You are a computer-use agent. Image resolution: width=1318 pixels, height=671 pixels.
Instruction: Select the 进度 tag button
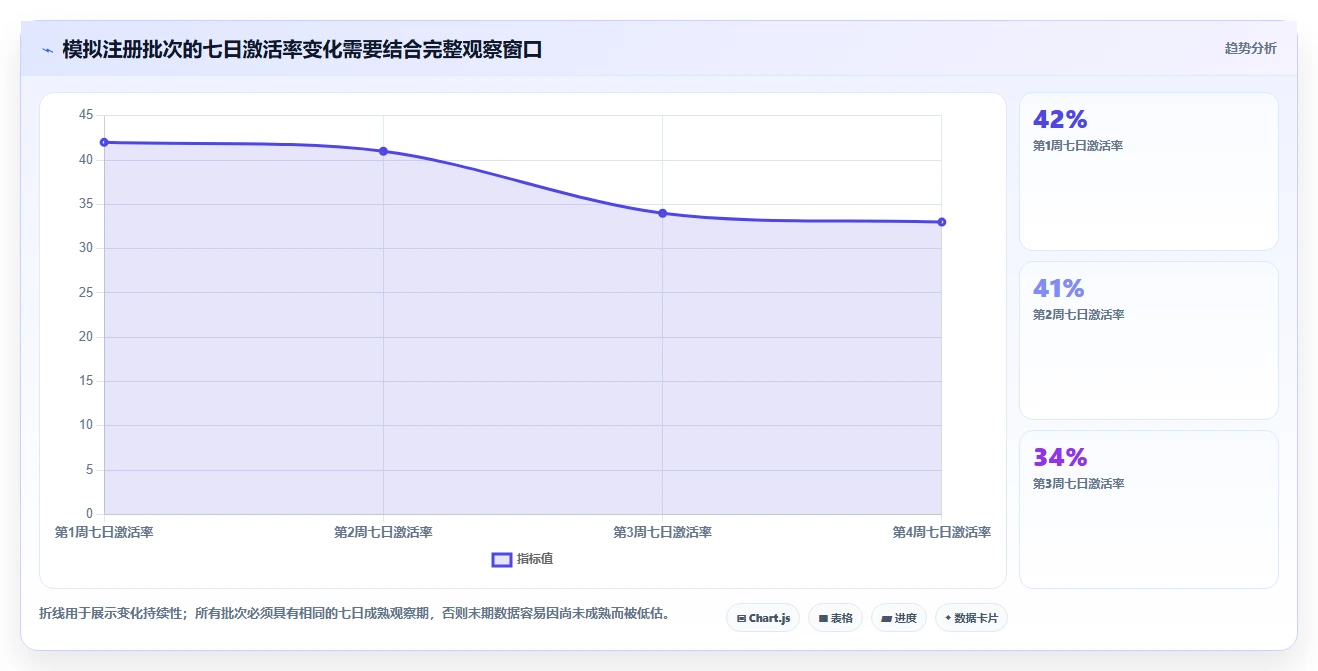899,618
